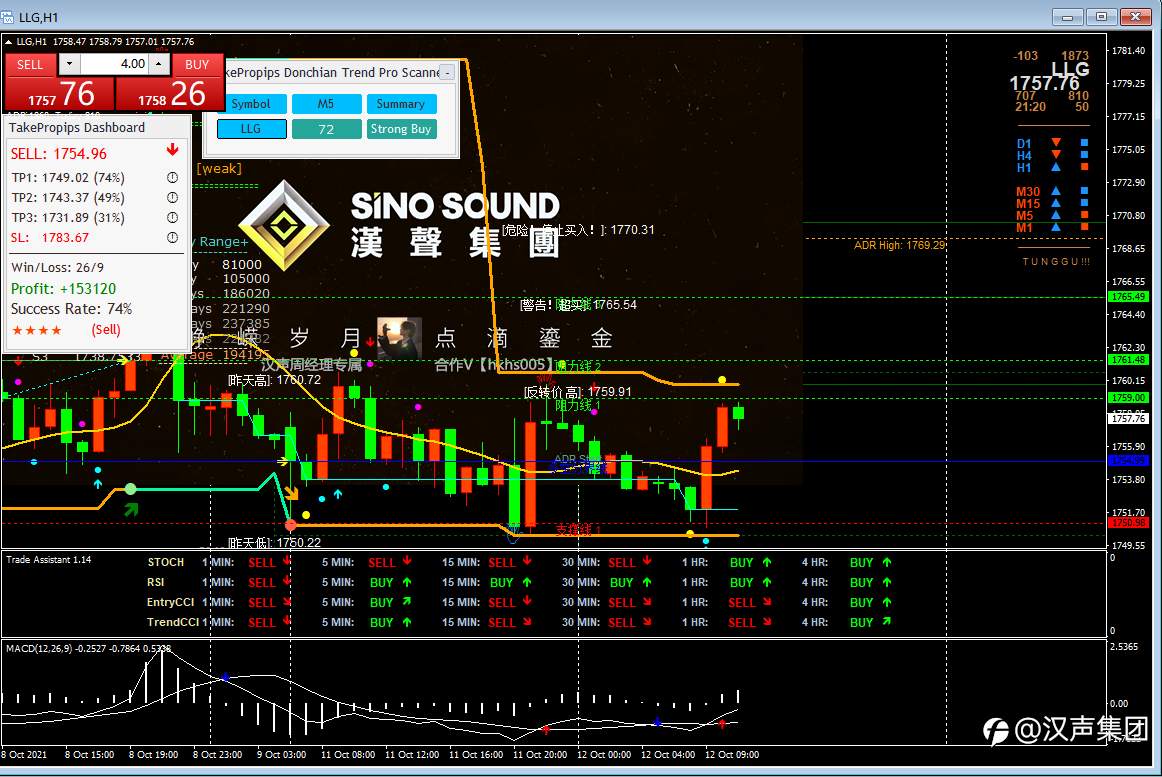Click the green up arrow for RSI 15 MIN
Screen dimensions: 1162x777
tap(527, 583)
